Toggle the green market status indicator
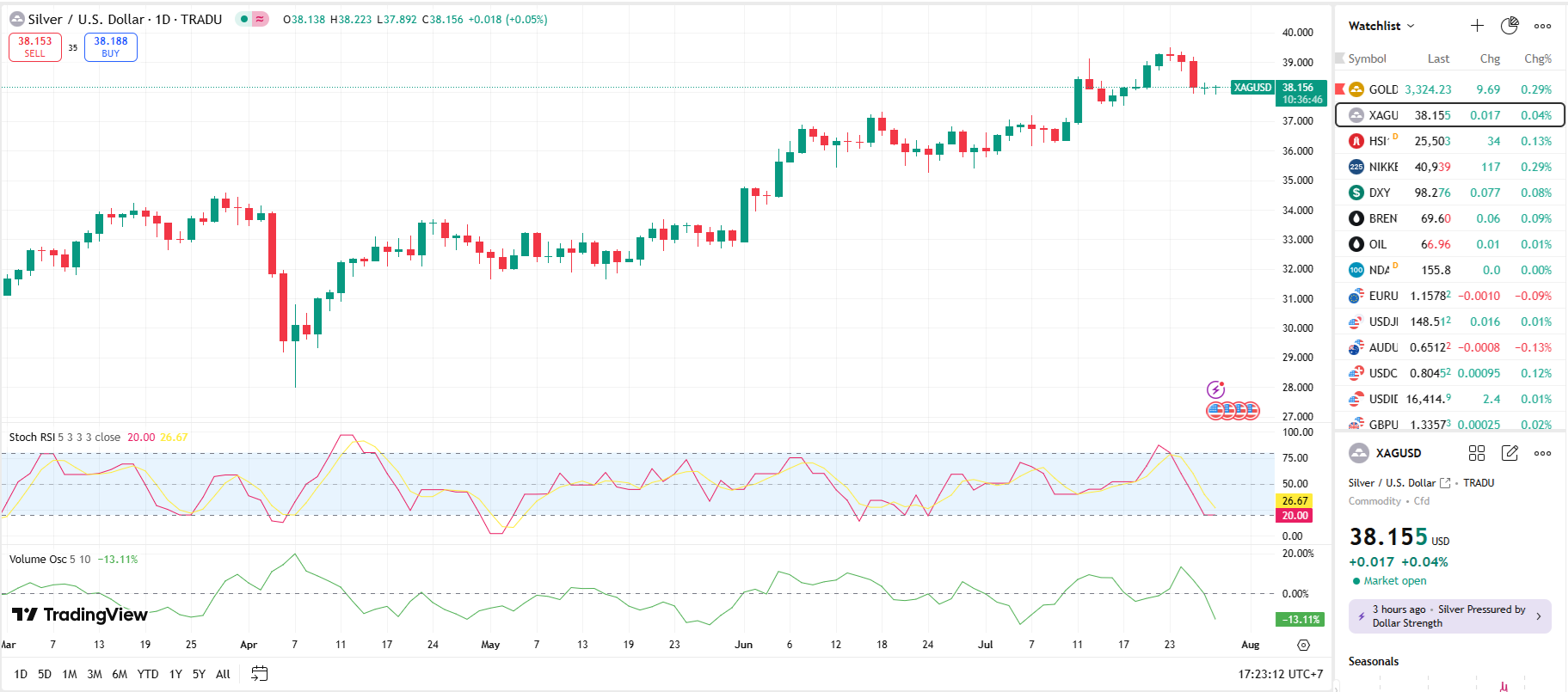Screen dimensions: 1568x692 click(x=244, y=19)
